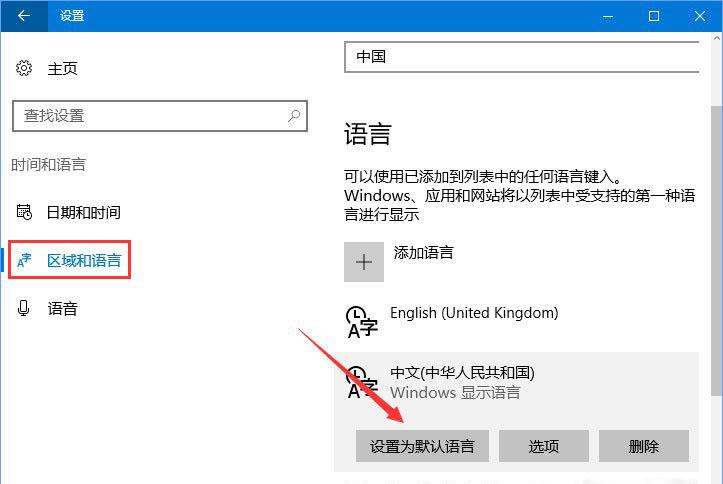Click the search magnifier icon
Viewport: 723px width, 484px height.
click(x=294, y=116)
